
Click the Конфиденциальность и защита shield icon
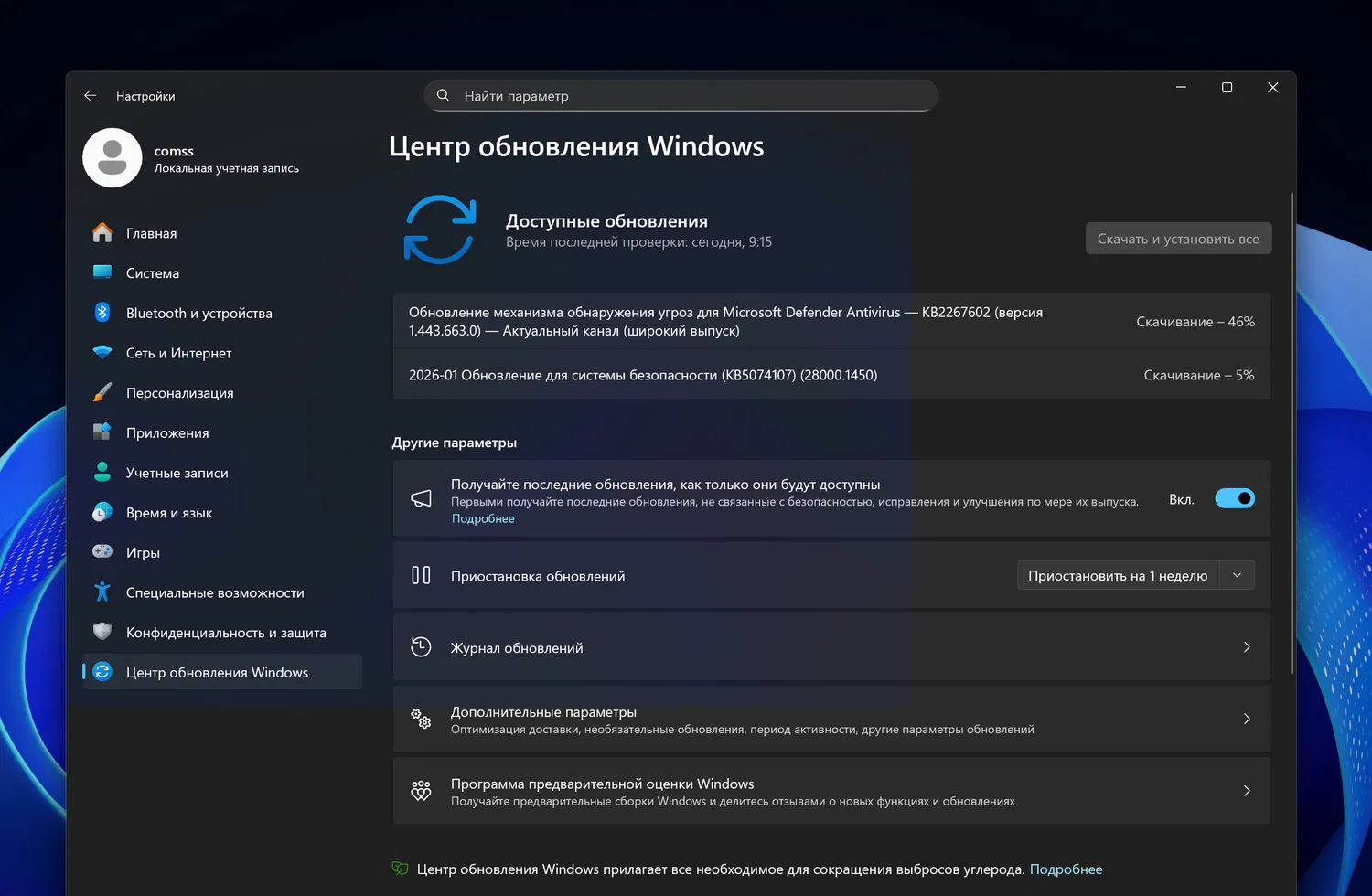pos(102,632)
